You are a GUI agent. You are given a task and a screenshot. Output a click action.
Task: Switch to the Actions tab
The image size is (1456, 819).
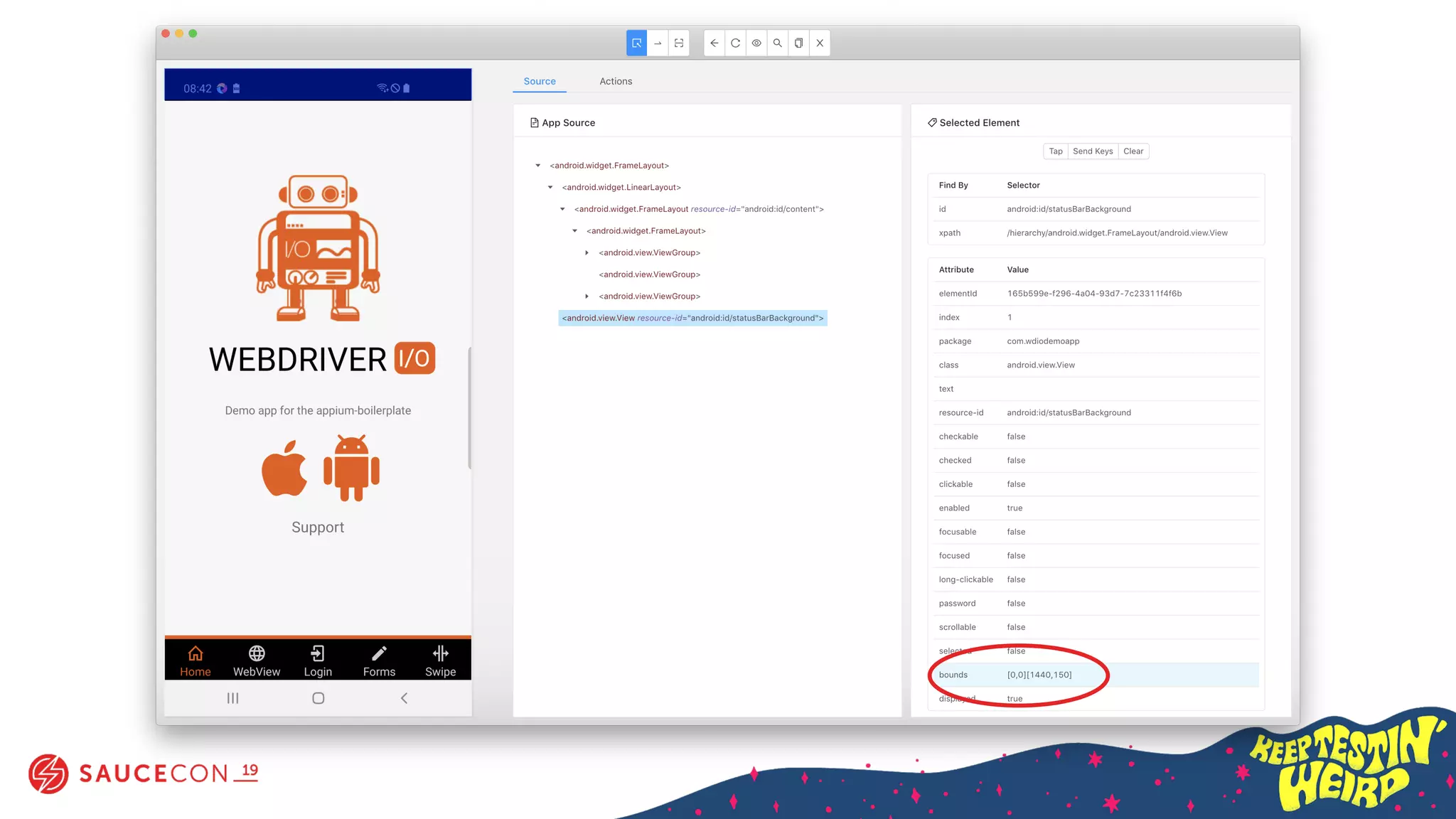[615, 82]
